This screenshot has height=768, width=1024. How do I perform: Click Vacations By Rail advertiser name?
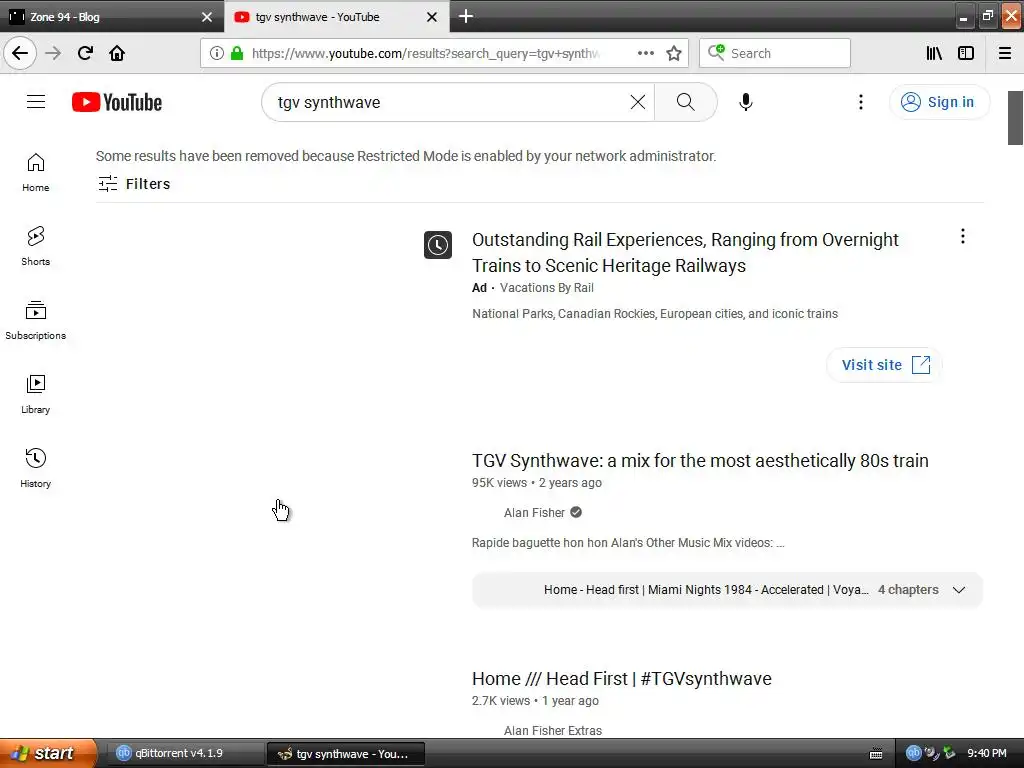tap(547, 288)
